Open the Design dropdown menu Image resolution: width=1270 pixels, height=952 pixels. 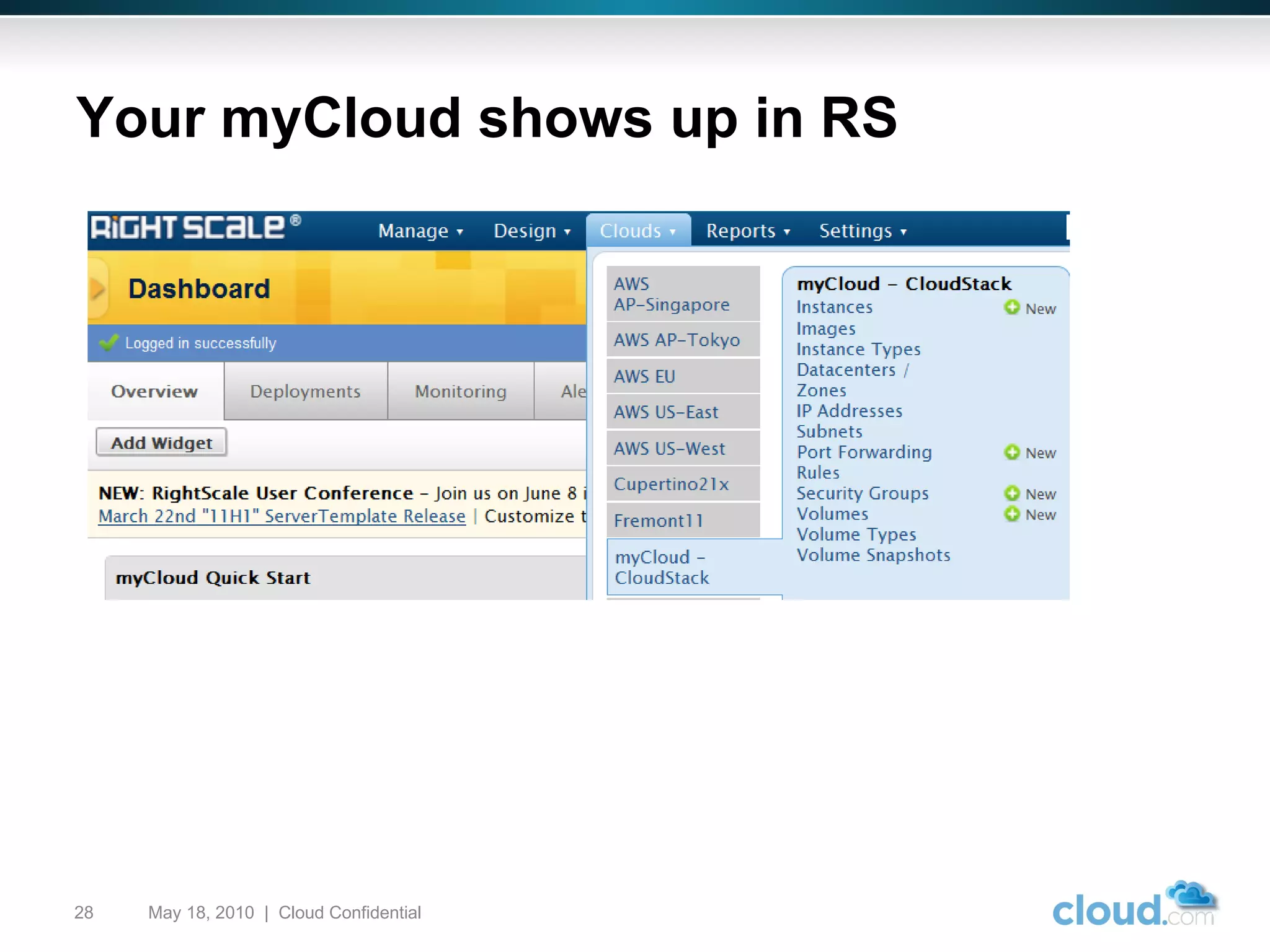pos(532,231)
